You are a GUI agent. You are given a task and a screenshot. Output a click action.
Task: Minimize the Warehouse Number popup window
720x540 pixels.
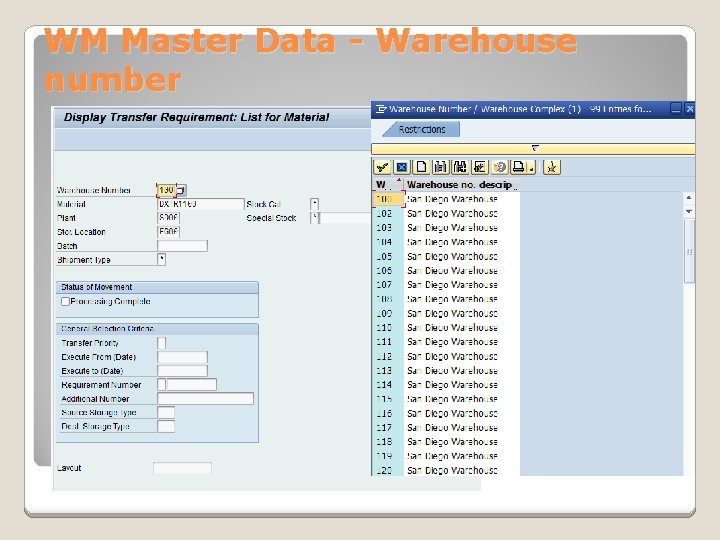675,109
